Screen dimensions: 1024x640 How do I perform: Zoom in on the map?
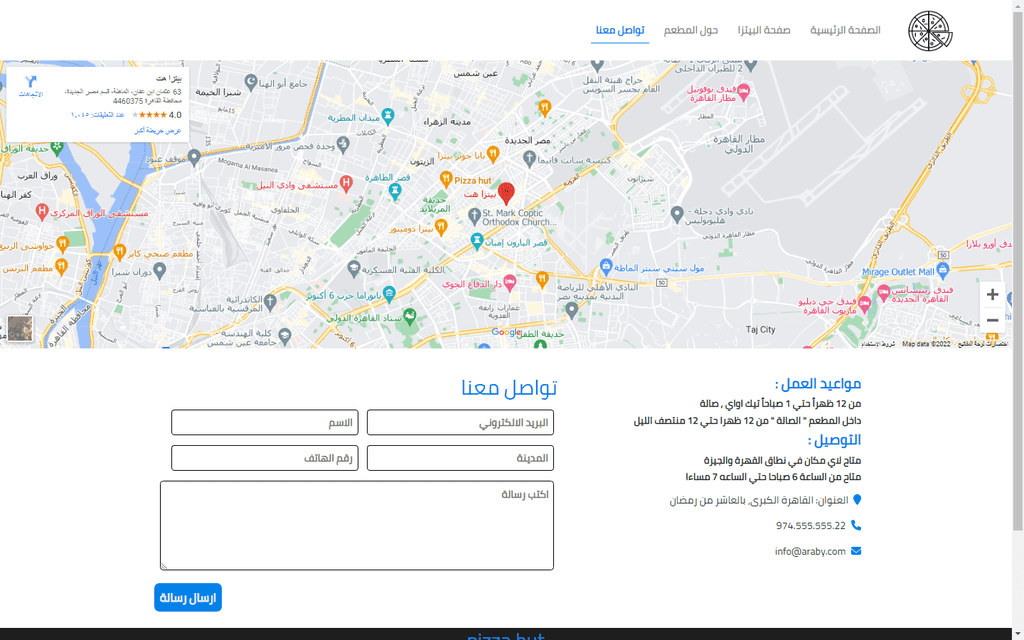tap(992, 295)
